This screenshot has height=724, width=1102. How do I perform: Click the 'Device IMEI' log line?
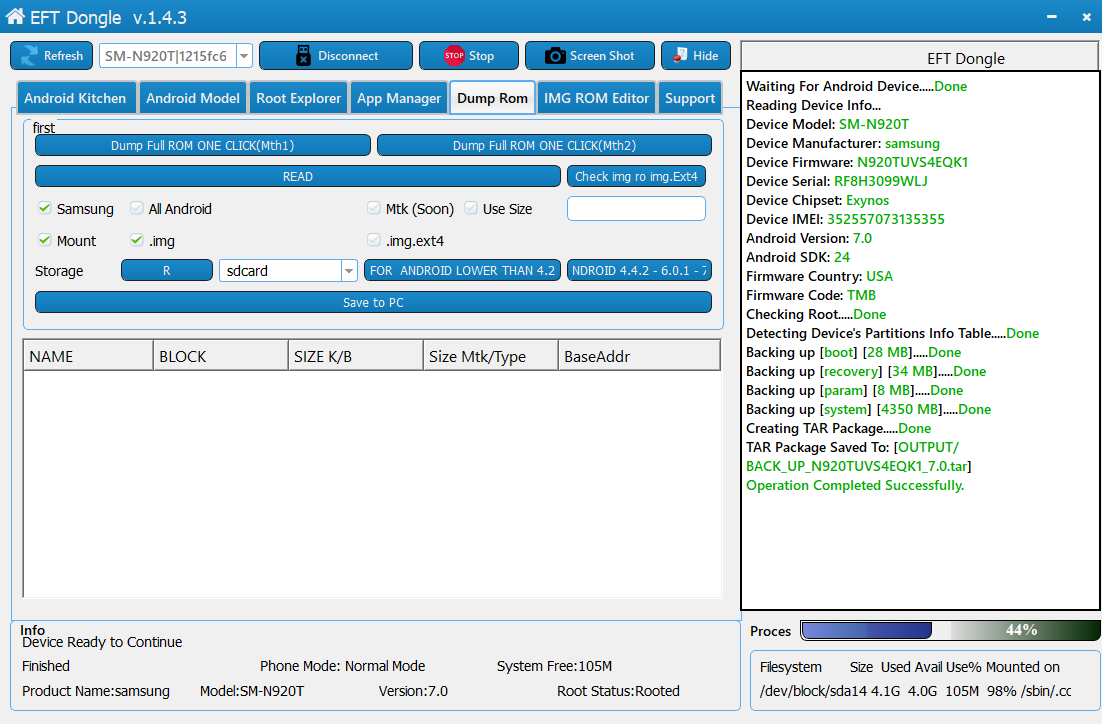[845, 219]
